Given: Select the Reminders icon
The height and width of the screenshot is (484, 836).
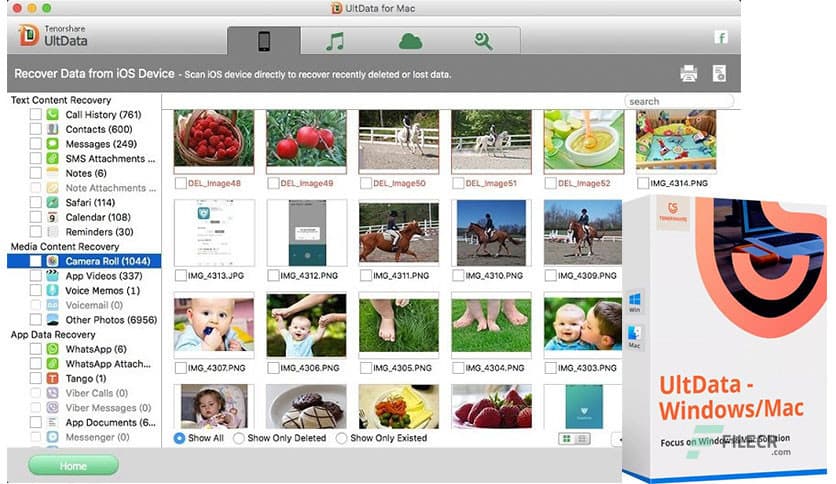Looking at the screenshot, I should (x=52, y=231).
